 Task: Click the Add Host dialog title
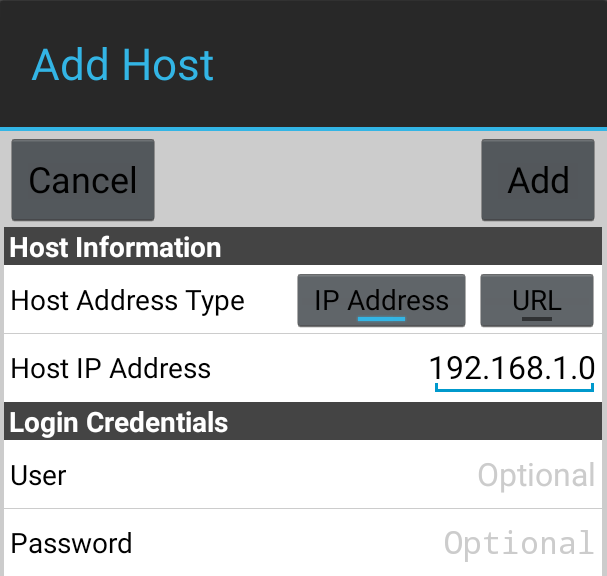[x=122, y=65]
